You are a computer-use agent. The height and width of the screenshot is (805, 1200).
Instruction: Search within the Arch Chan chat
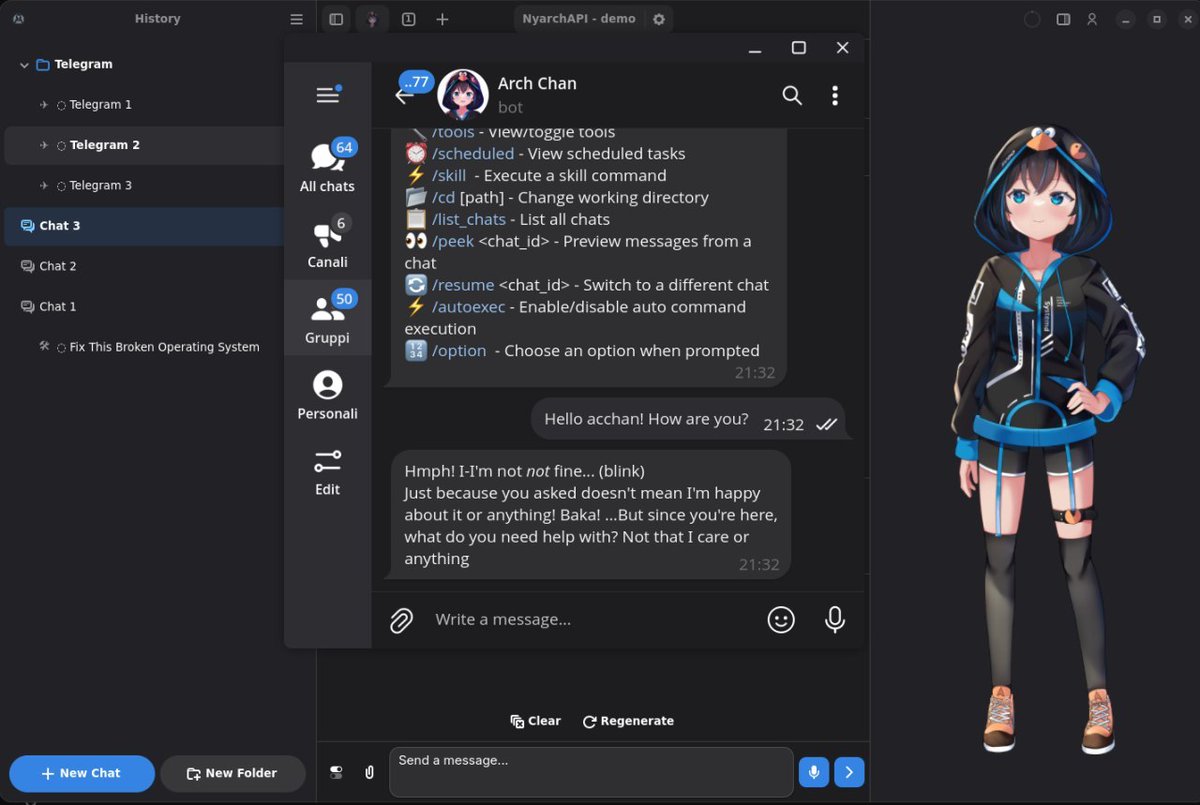(x=792, y=96)
